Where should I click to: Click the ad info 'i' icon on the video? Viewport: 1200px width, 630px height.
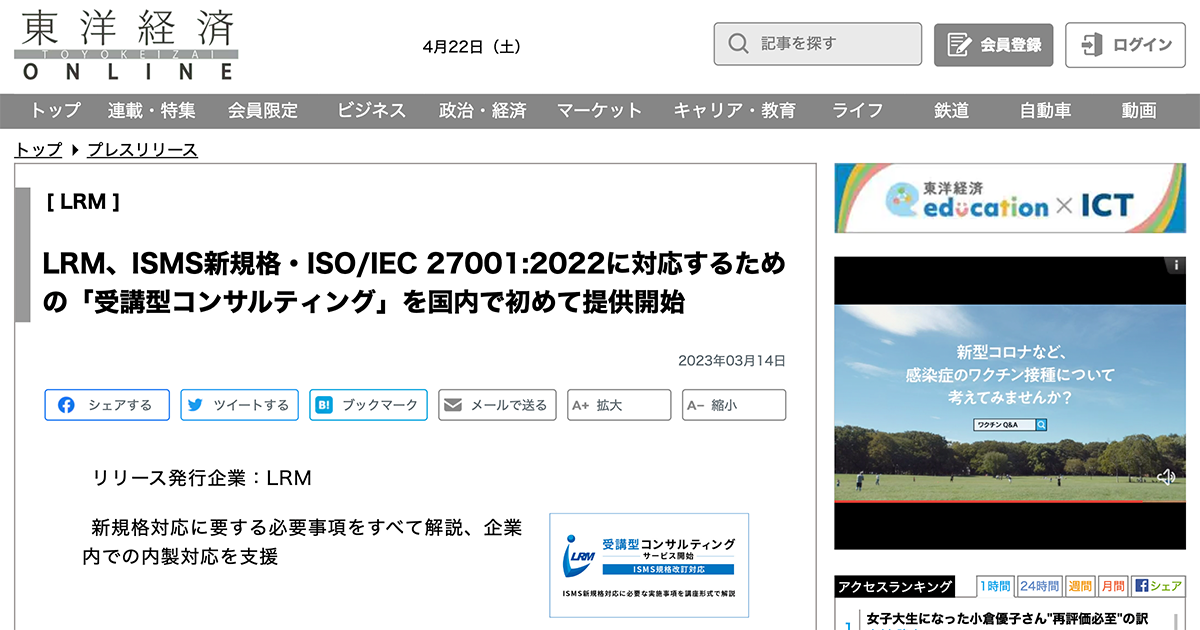point(1177,266)
